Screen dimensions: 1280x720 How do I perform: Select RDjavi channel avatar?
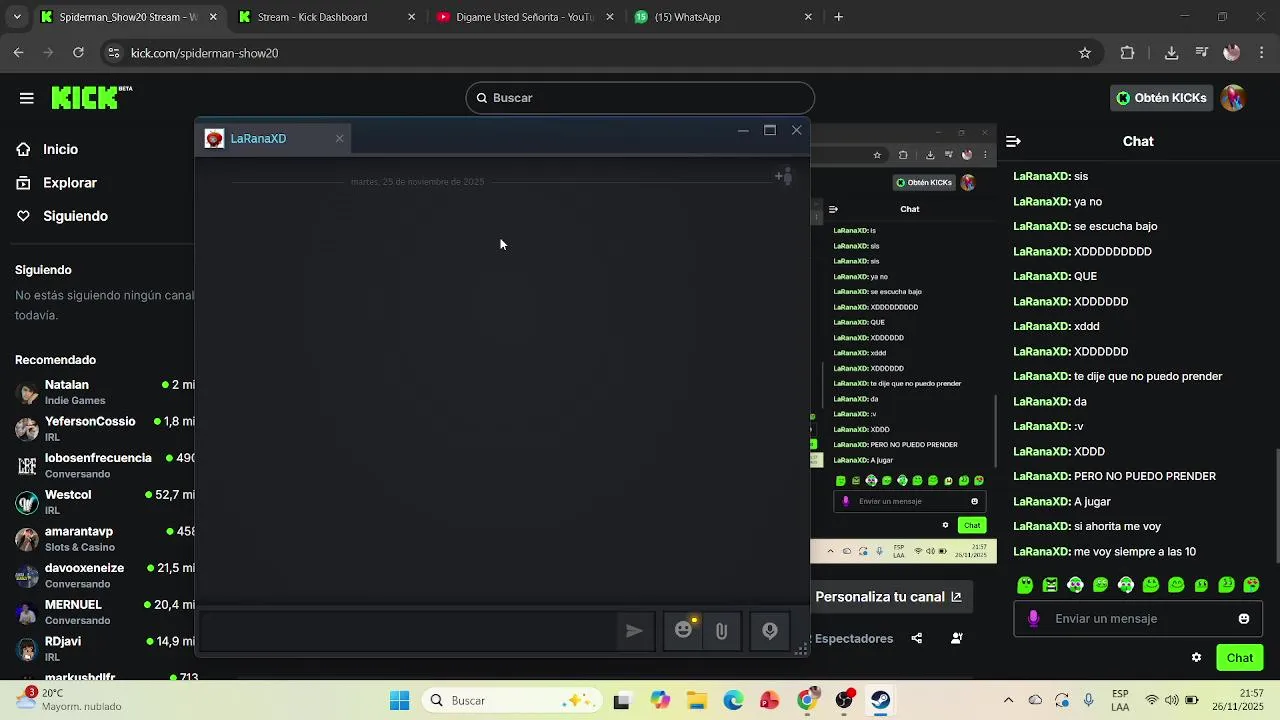pyautogui.click(x=27, y=649)
